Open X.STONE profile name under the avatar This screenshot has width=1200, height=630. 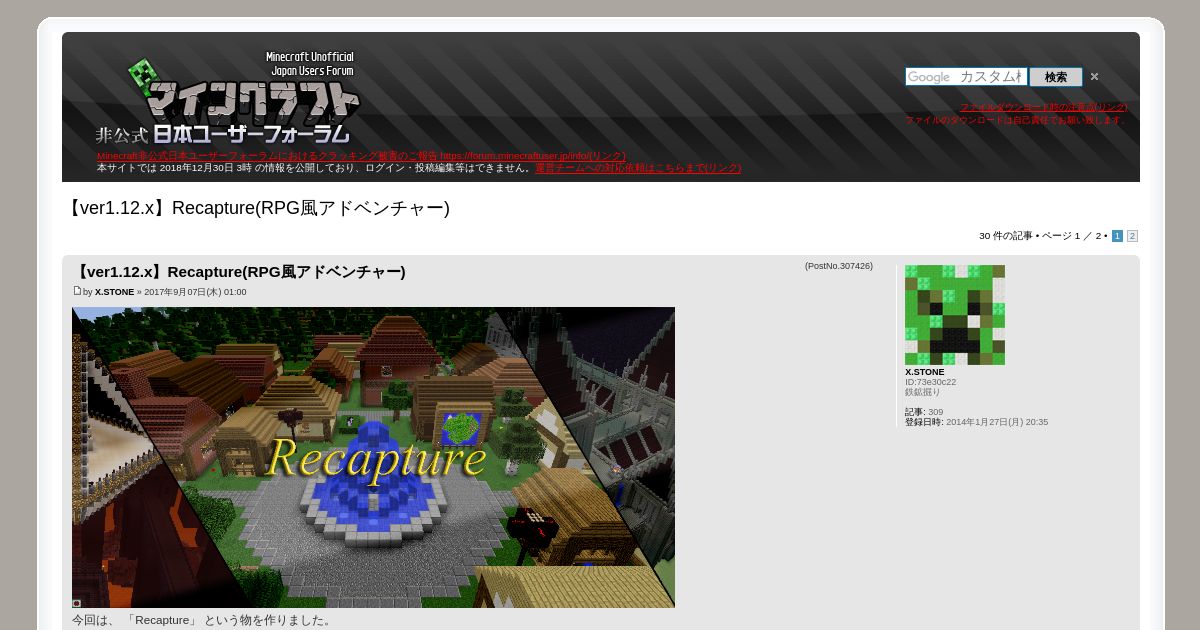point(925,372)
